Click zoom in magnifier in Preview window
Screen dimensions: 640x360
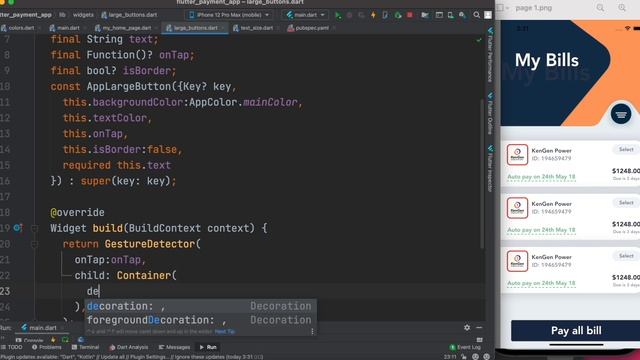[622, 8]
